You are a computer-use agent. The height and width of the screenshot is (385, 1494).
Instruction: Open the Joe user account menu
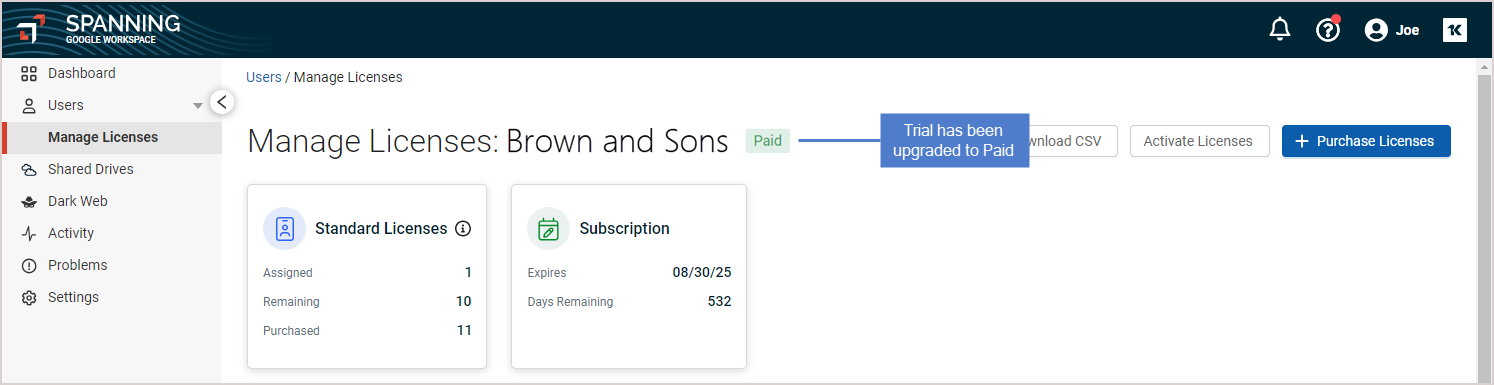[1392, 30]
